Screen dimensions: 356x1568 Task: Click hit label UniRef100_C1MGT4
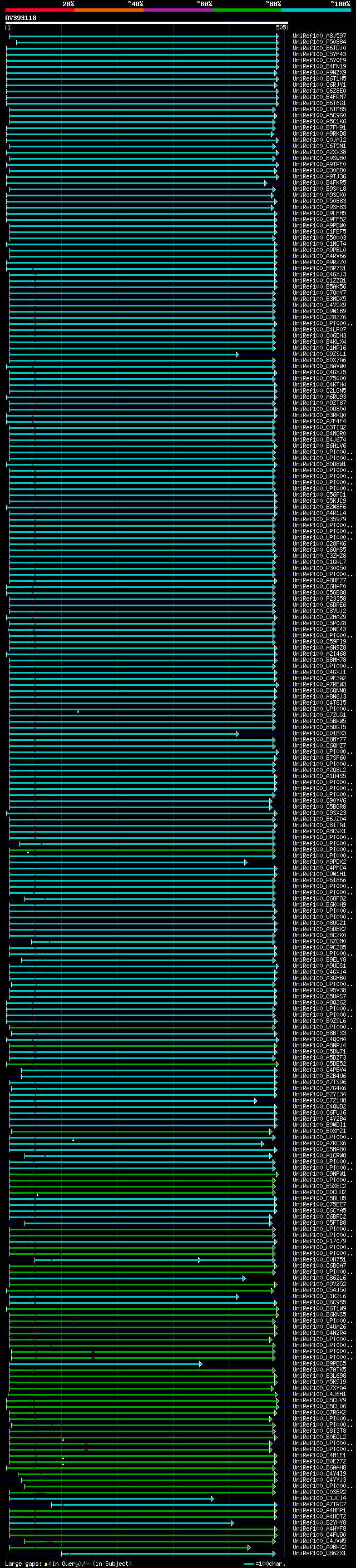(x=319, y=244)
